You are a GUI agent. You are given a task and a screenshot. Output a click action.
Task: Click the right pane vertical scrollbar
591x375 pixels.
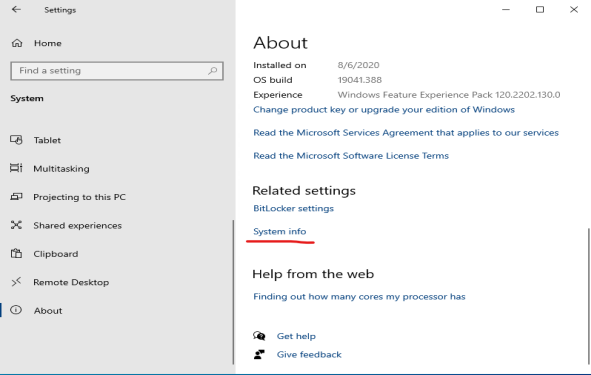tap(588, 296)
